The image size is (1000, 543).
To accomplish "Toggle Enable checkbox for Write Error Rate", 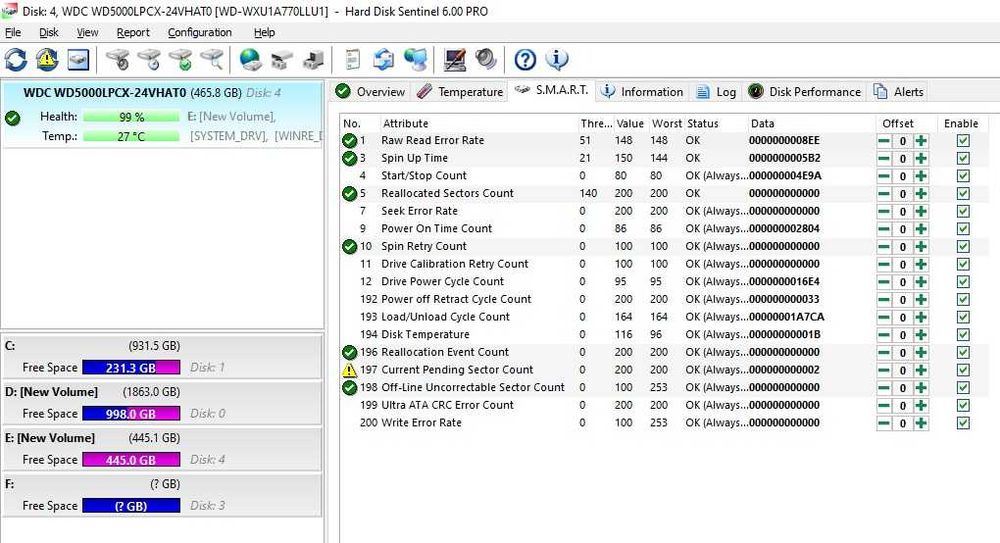I will 963,423.
